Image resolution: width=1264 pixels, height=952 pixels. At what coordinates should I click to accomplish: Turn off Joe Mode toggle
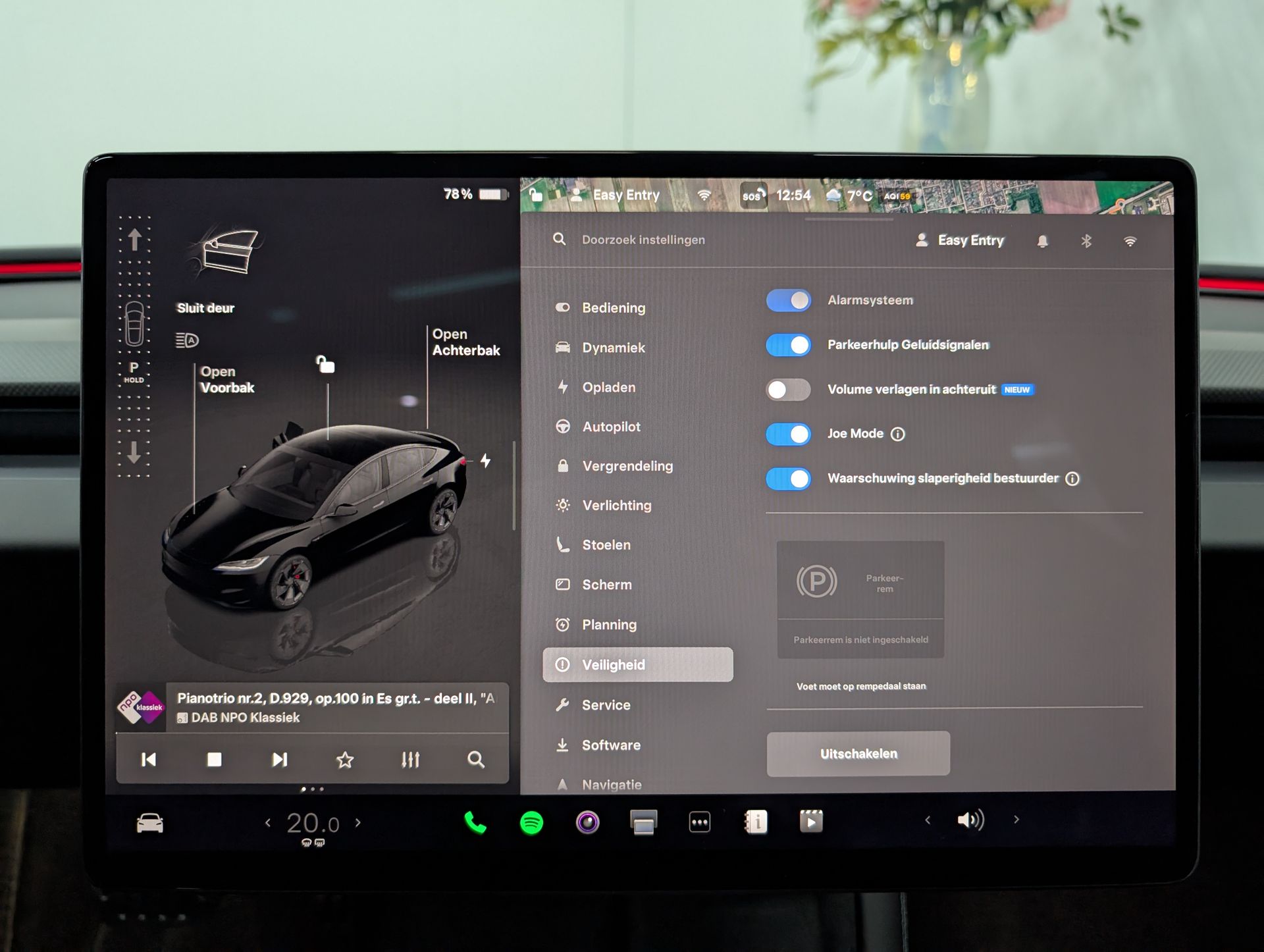coord(788,434)
